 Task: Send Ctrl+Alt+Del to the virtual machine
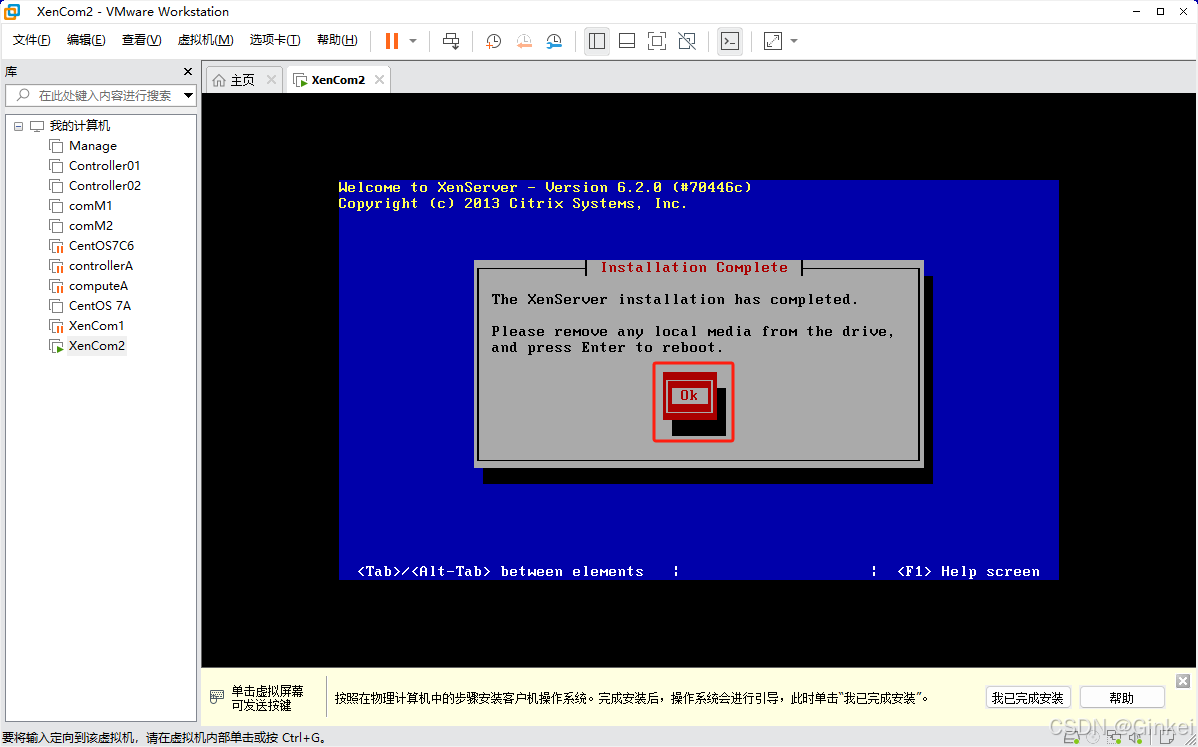(x=452, y=41)
